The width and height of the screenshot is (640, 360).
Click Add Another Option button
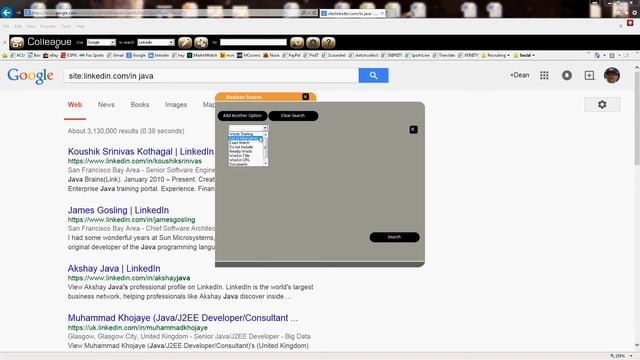(242, 116)
